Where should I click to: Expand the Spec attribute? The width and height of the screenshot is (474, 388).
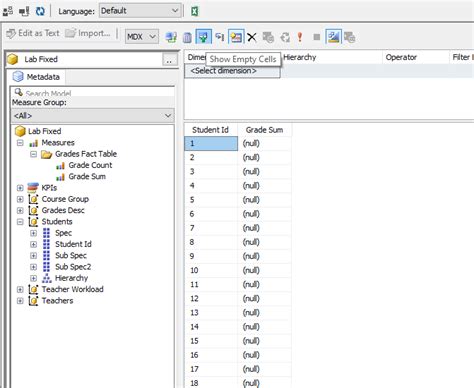tap(33, 233)
